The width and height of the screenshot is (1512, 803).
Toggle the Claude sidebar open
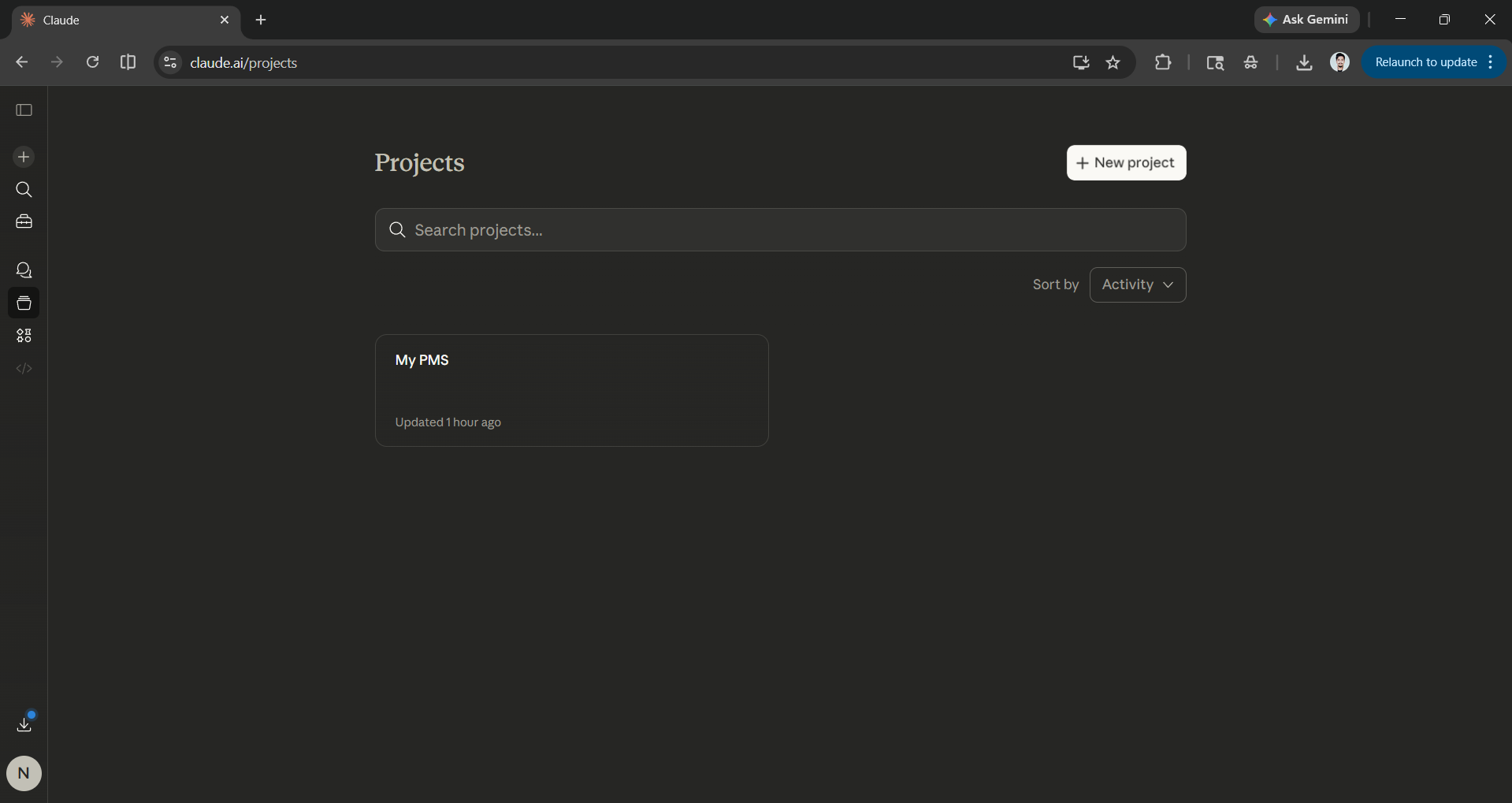pos(24,110)
